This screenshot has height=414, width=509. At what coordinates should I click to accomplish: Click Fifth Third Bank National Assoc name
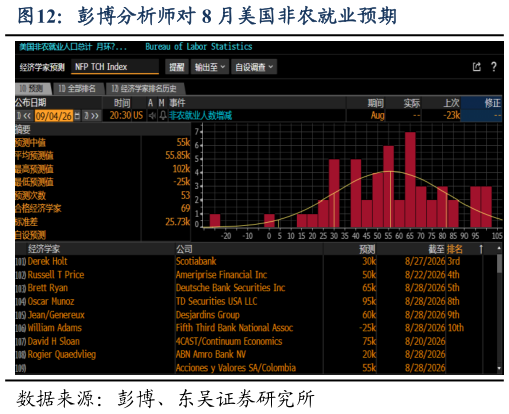click(234, 328)
